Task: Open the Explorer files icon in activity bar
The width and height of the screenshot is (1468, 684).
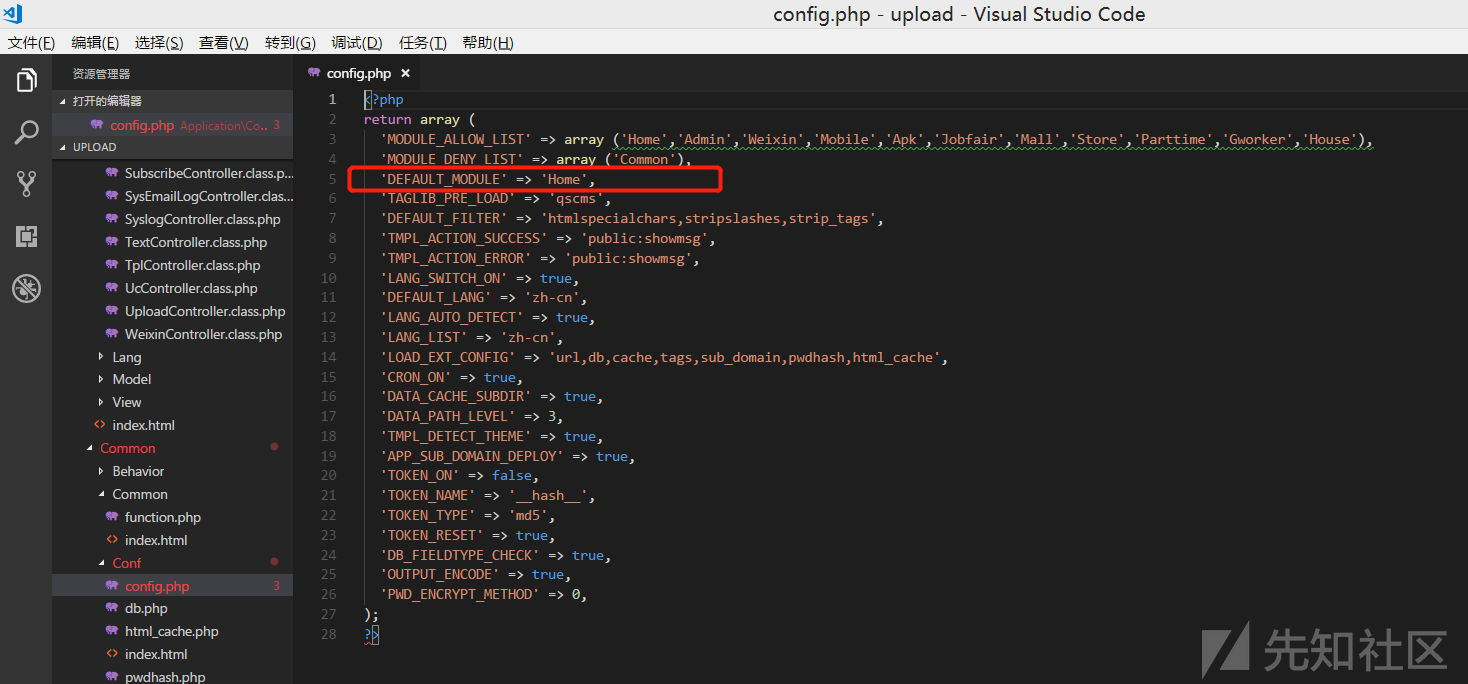Action: click(x=26, y=80)
